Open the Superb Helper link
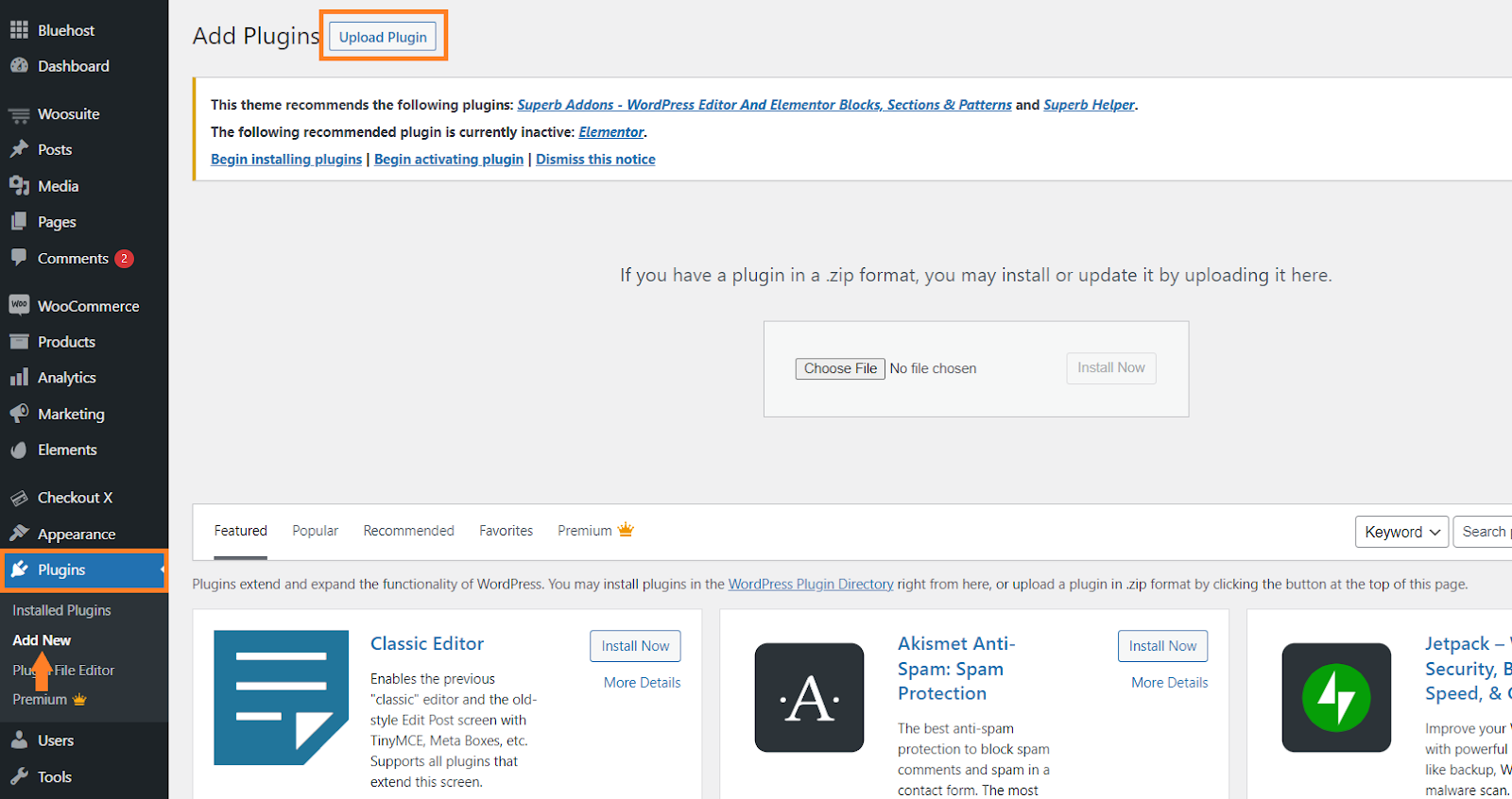Viewport: 1512px width, 799px height. [x=1089, y=105]
